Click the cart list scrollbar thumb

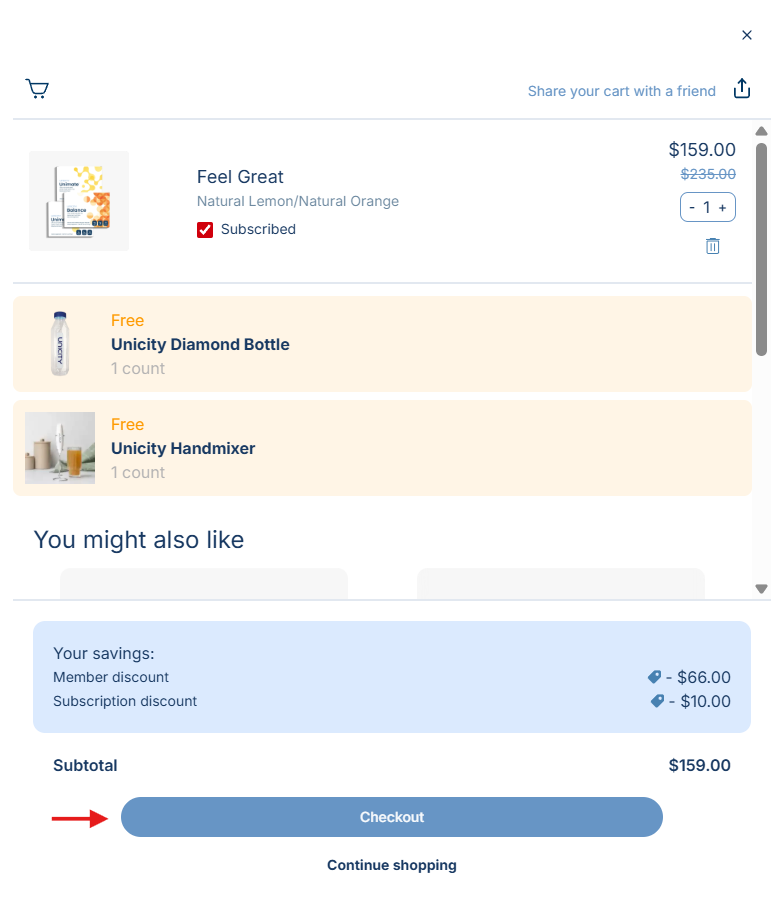click(761, 250)
